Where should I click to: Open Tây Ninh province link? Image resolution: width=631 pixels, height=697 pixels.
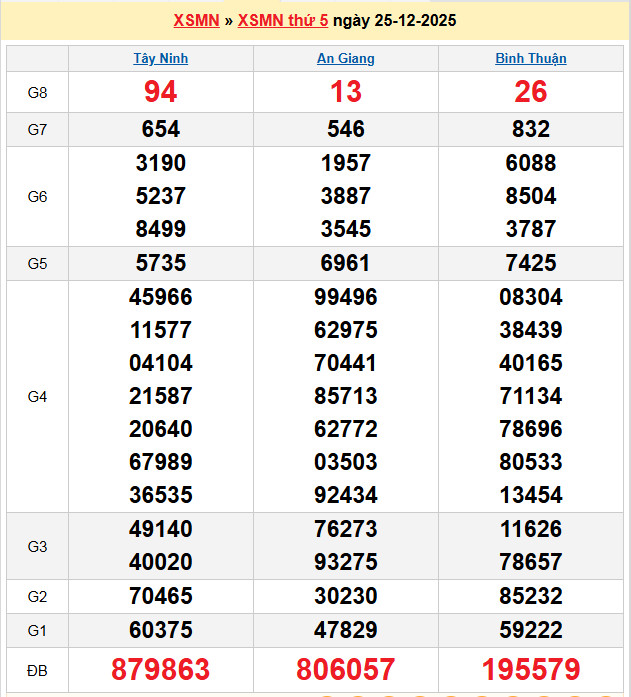point(160,58)
